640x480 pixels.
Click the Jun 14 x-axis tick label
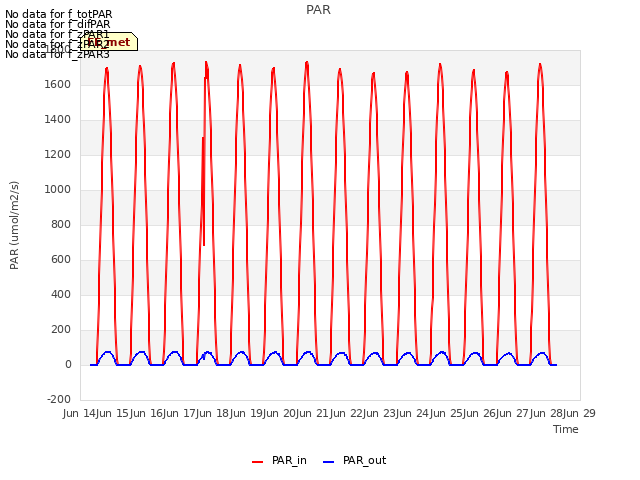[80, 413]
